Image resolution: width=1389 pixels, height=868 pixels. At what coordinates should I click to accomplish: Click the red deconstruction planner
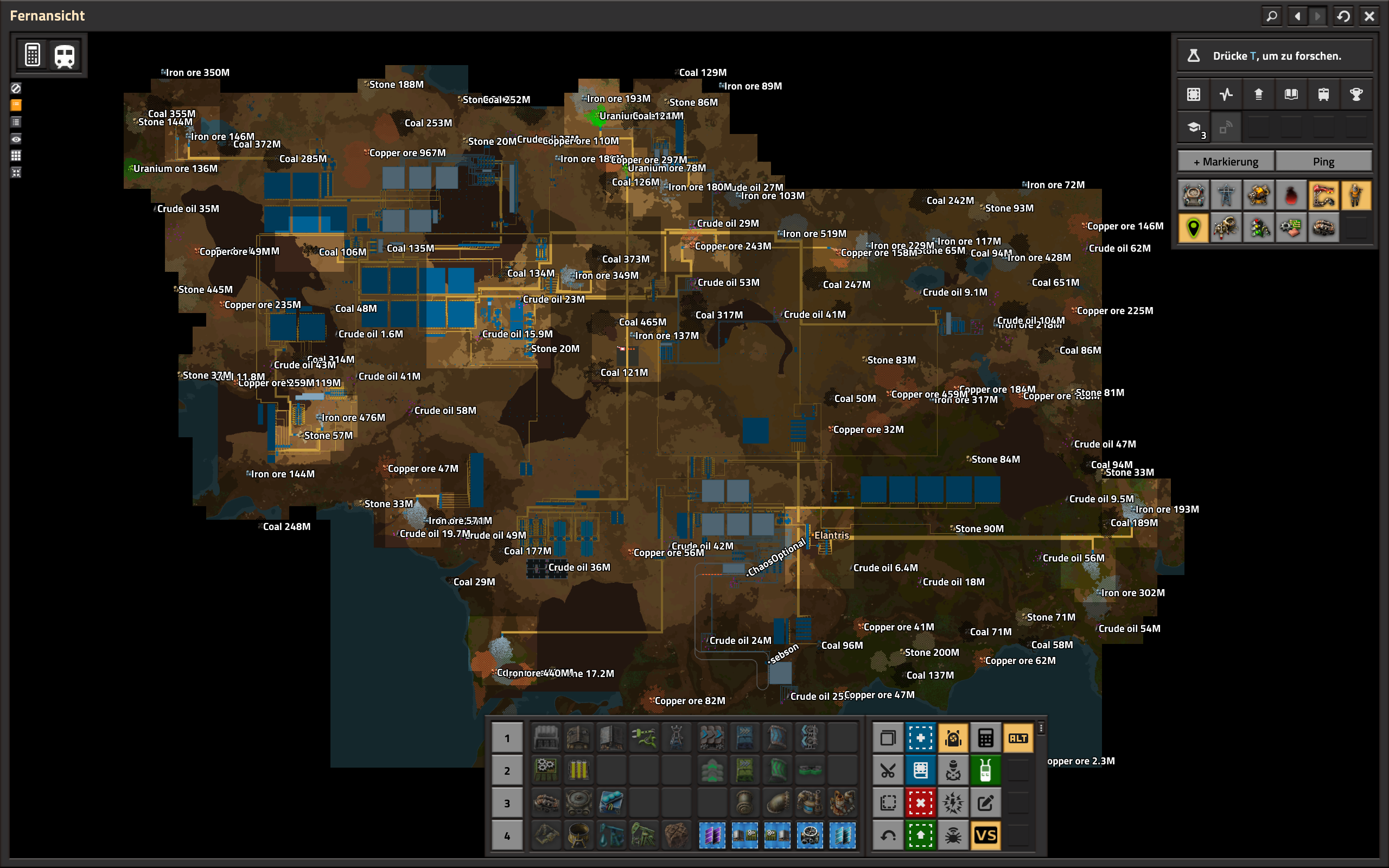click(920, 803)
